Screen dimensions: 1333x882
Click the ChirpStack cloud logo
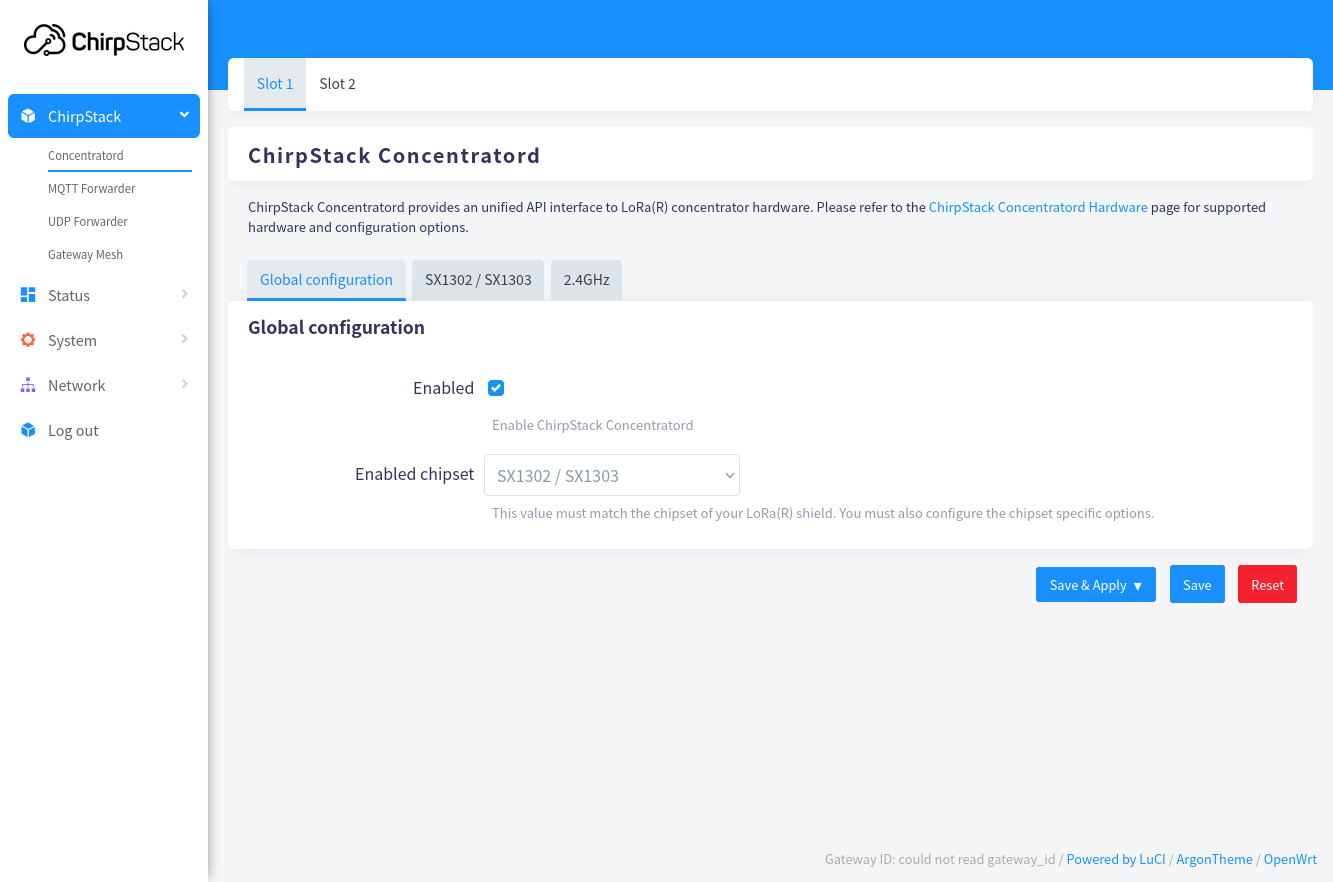coord(104,40)
